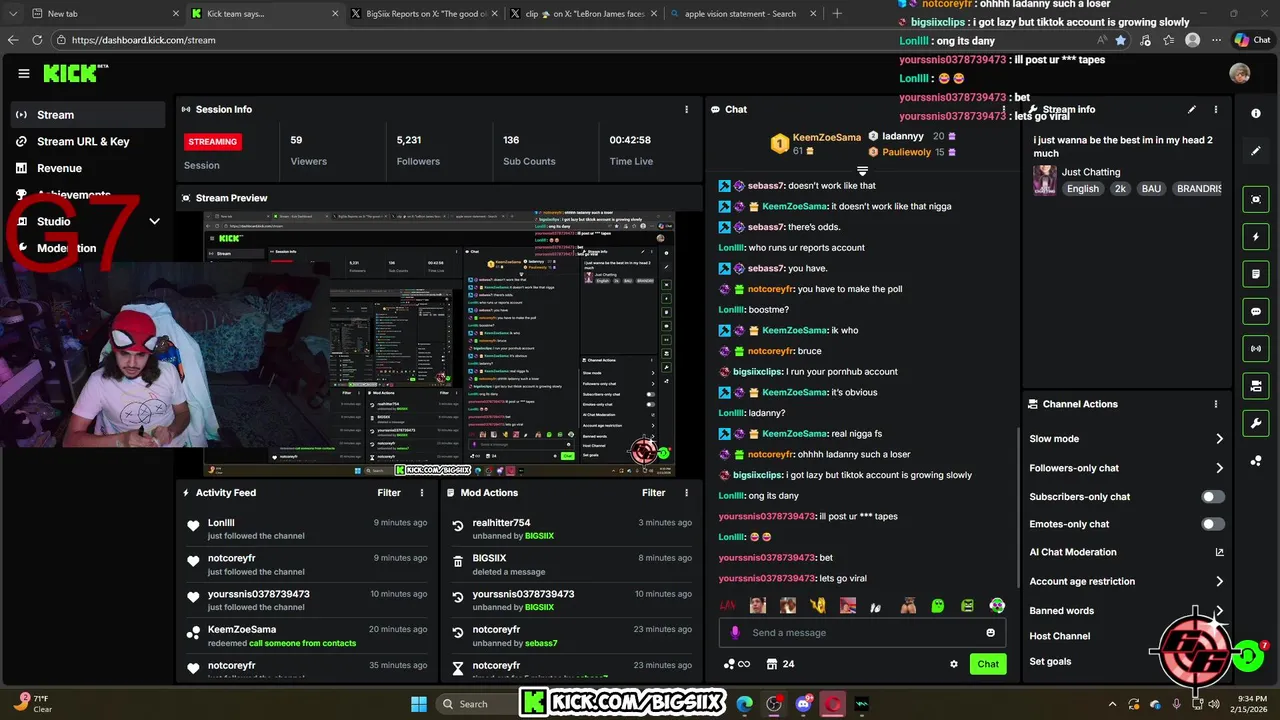This screenshot has width=1280, height=720.
Task: Toggle the camera widget icon in right toolbar
Action: tap(1256, 386)
